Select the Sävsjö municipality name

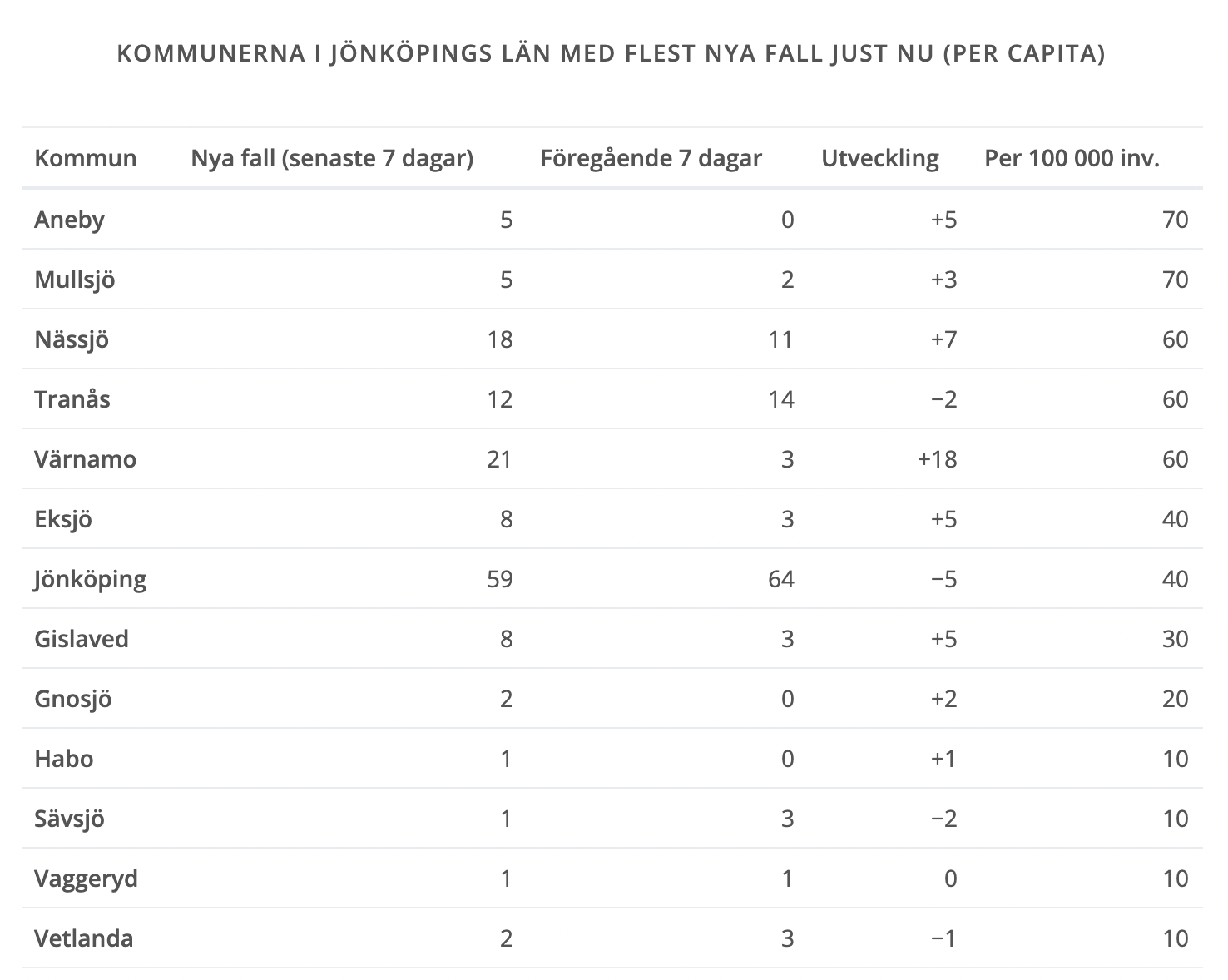click(70, 819)
